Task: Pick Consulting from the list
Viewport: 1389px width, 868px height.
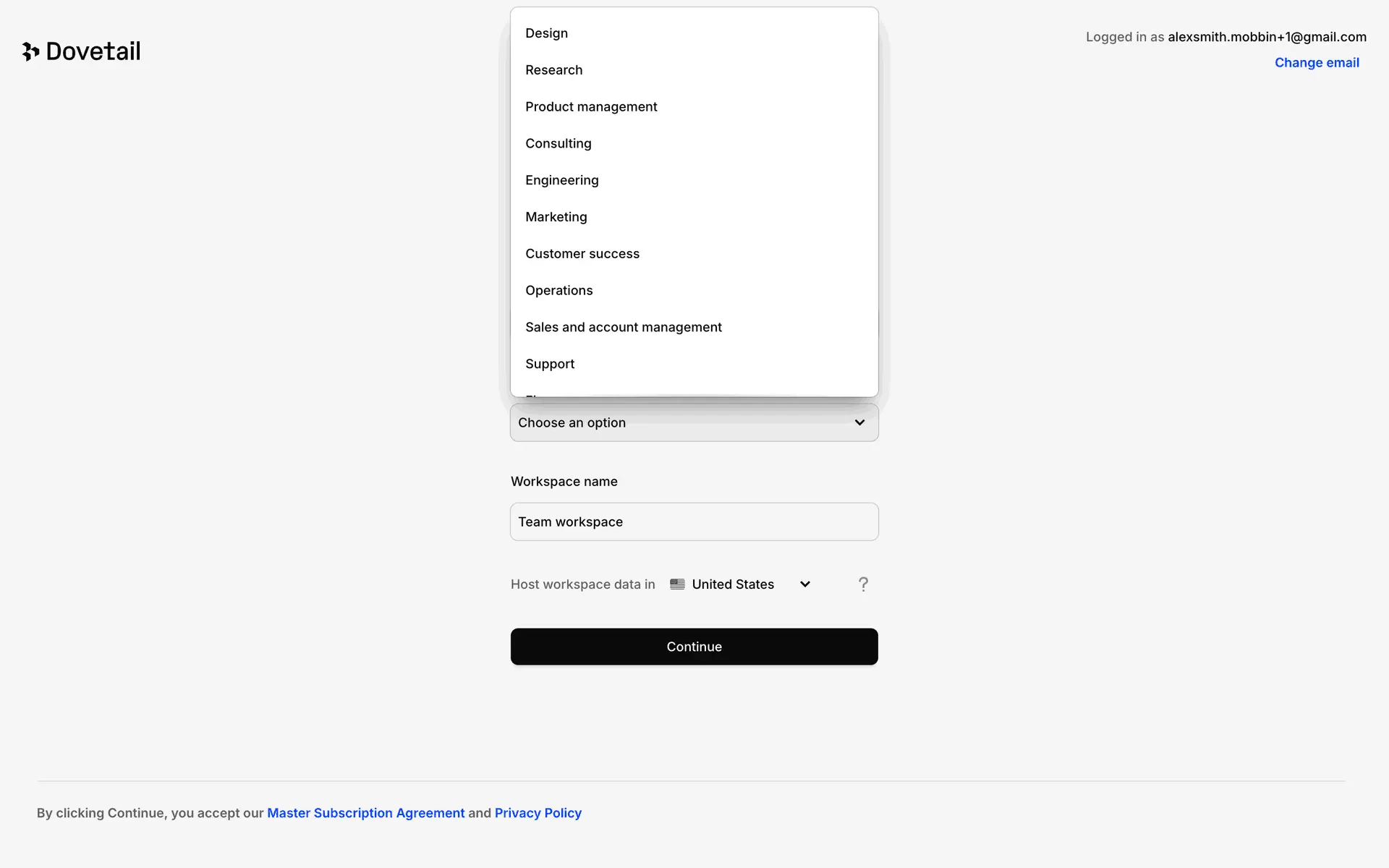Action: tap(558, 144)
